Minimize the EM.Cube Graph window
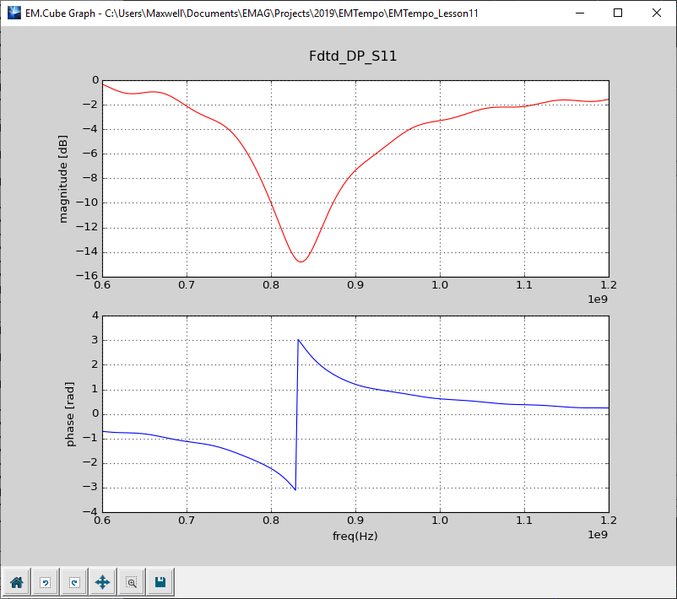The width and height of the screenshot is (677, 599). (x=572, y=13)
